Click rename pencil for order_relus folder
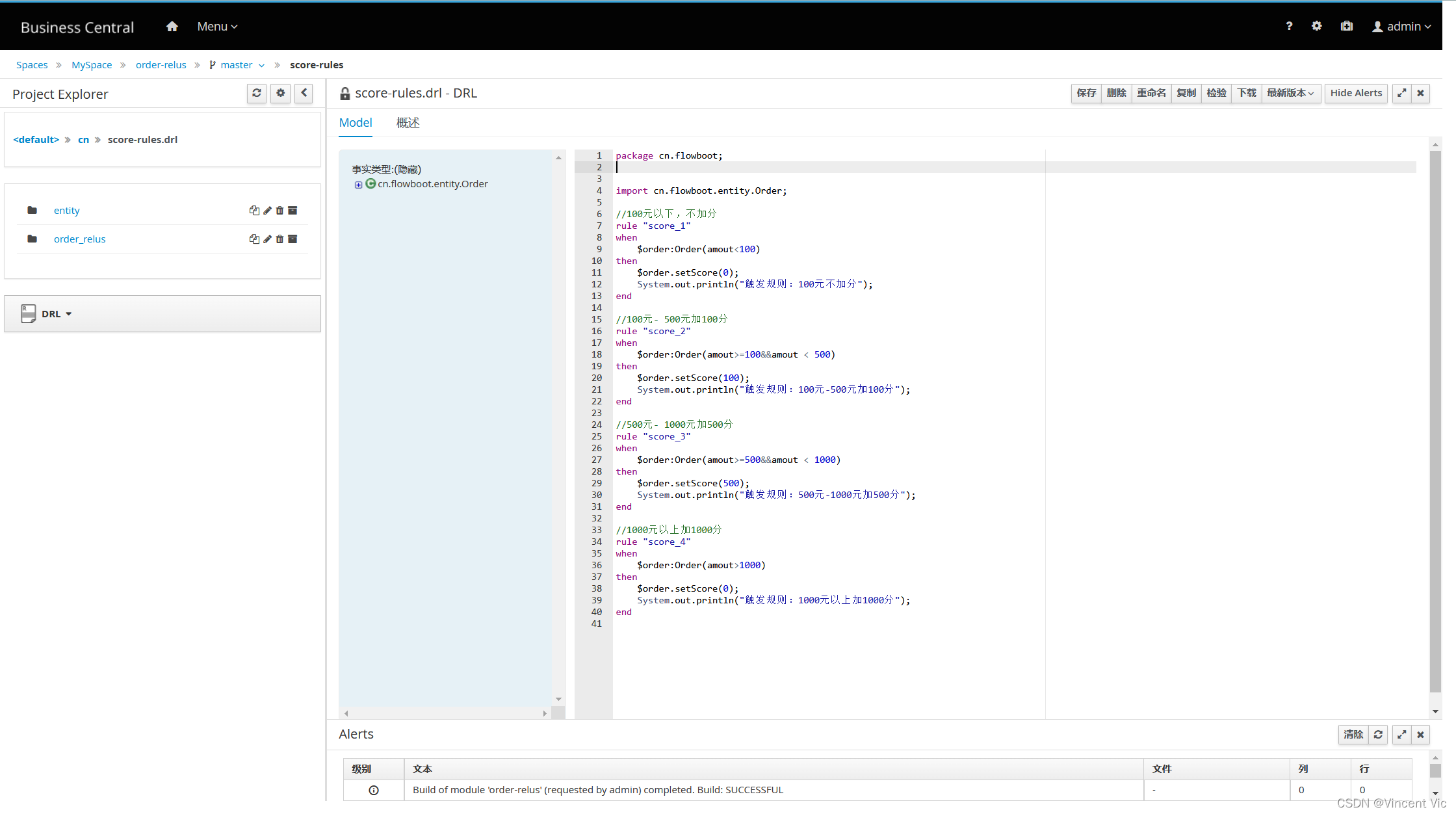1456x814 pixels. pos(267,239)
